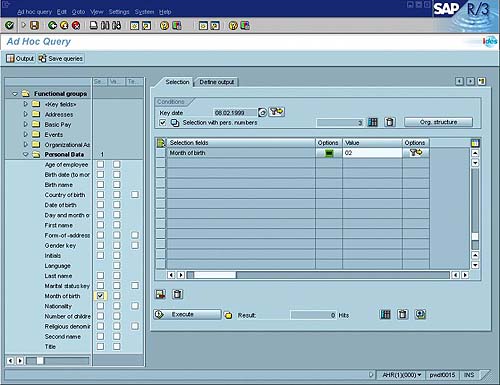
Task: Open the Edit menu
Action: click(x=62, y=12)
